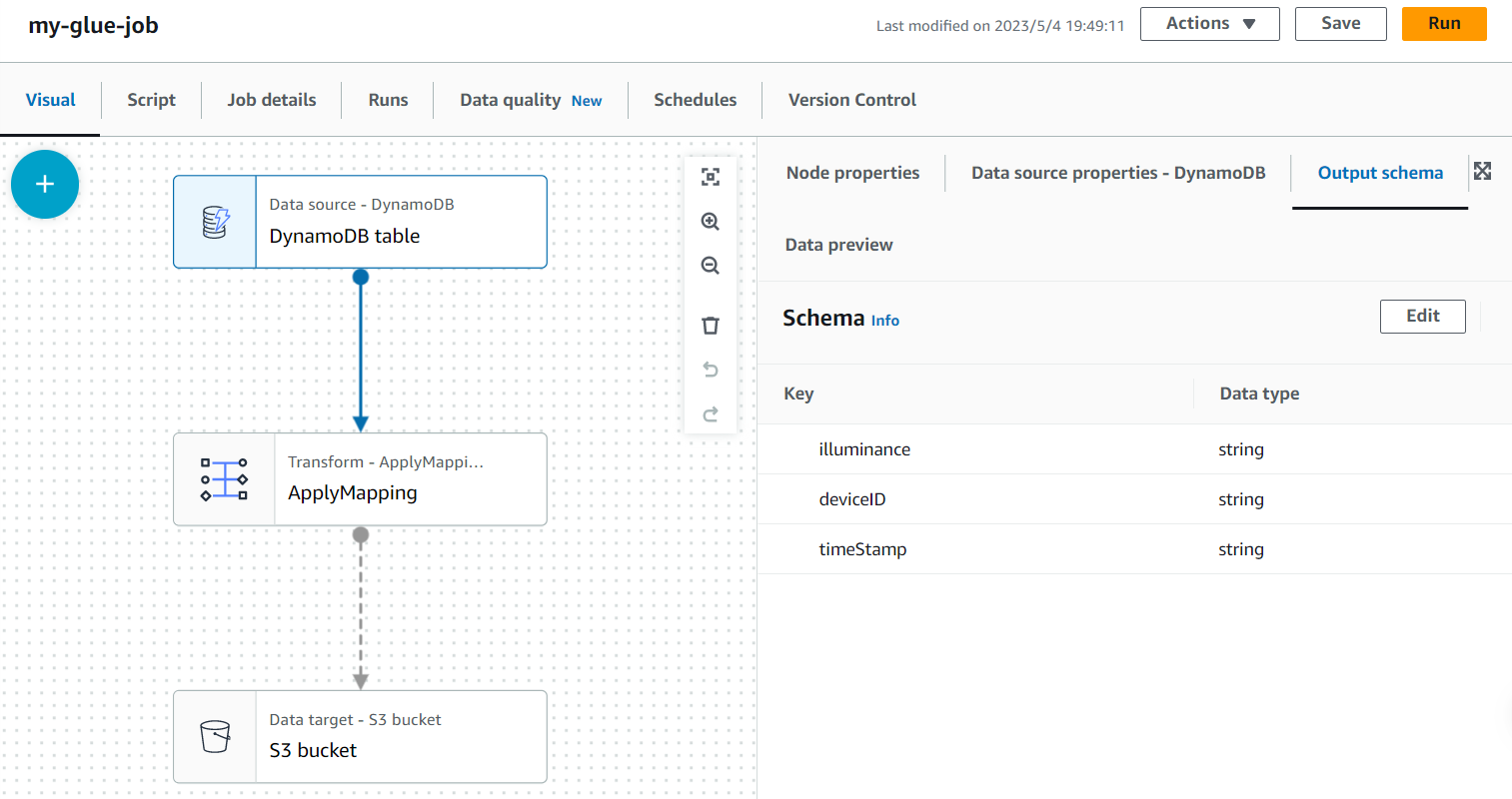
Task: Click the undo arrow icon
Action: (x=711, y=370)
